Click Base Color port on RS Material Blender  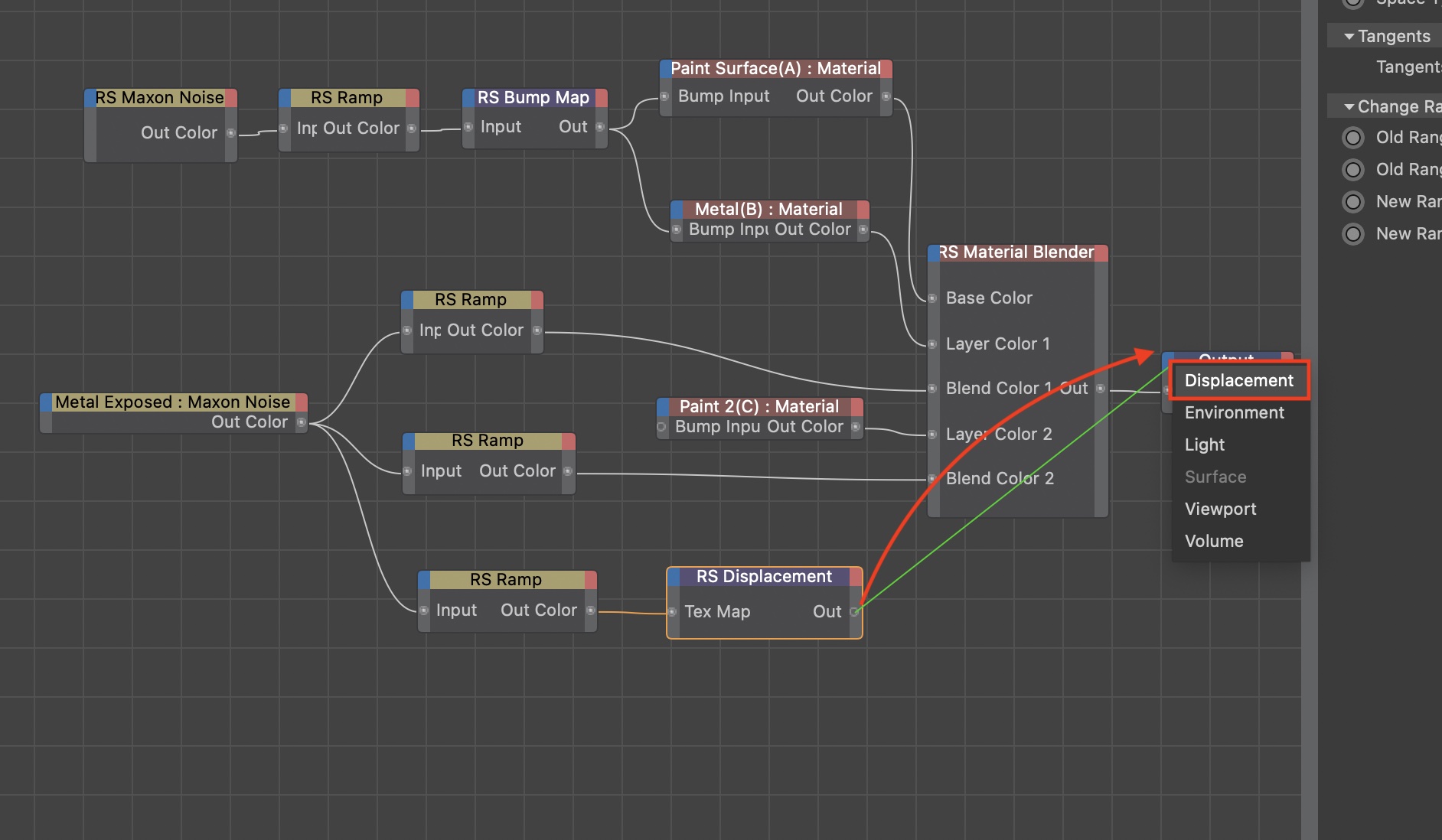coord(933,298)
